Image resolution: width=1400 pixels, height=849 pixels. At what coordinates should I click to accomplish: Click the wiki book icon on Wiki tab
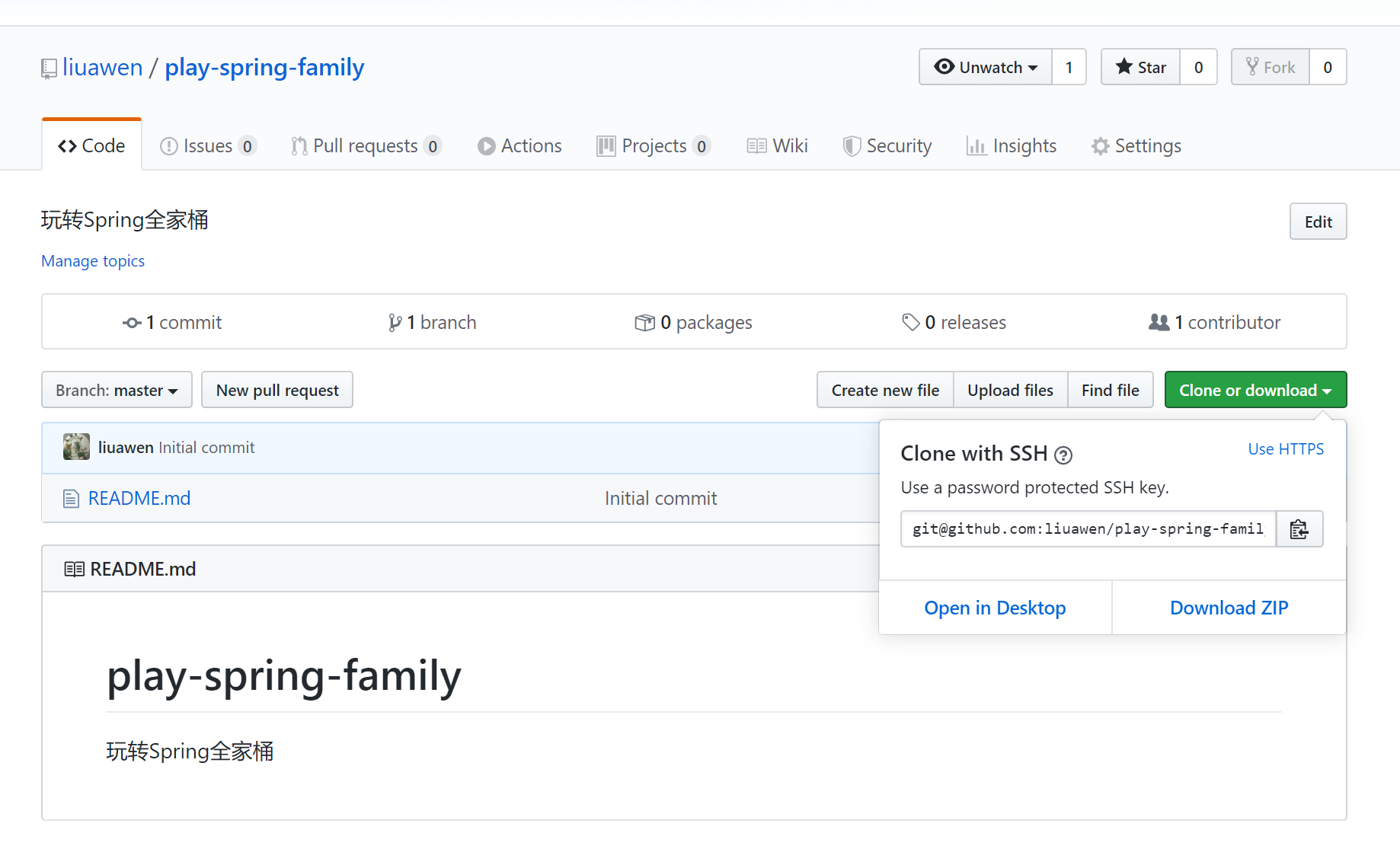pyautogui.click(x=756, y=145)
